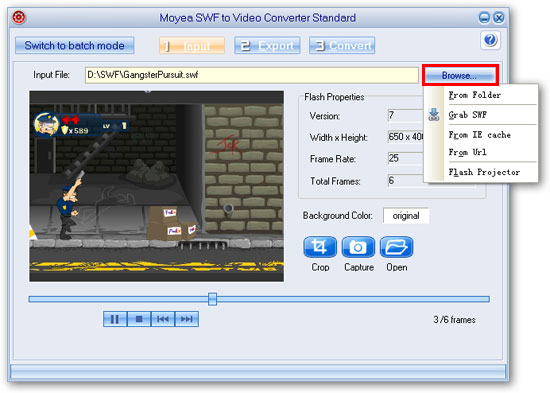Viewport: 550px width, 393px height.
Task: Minimize the converter window
Action: click(484, 17)
